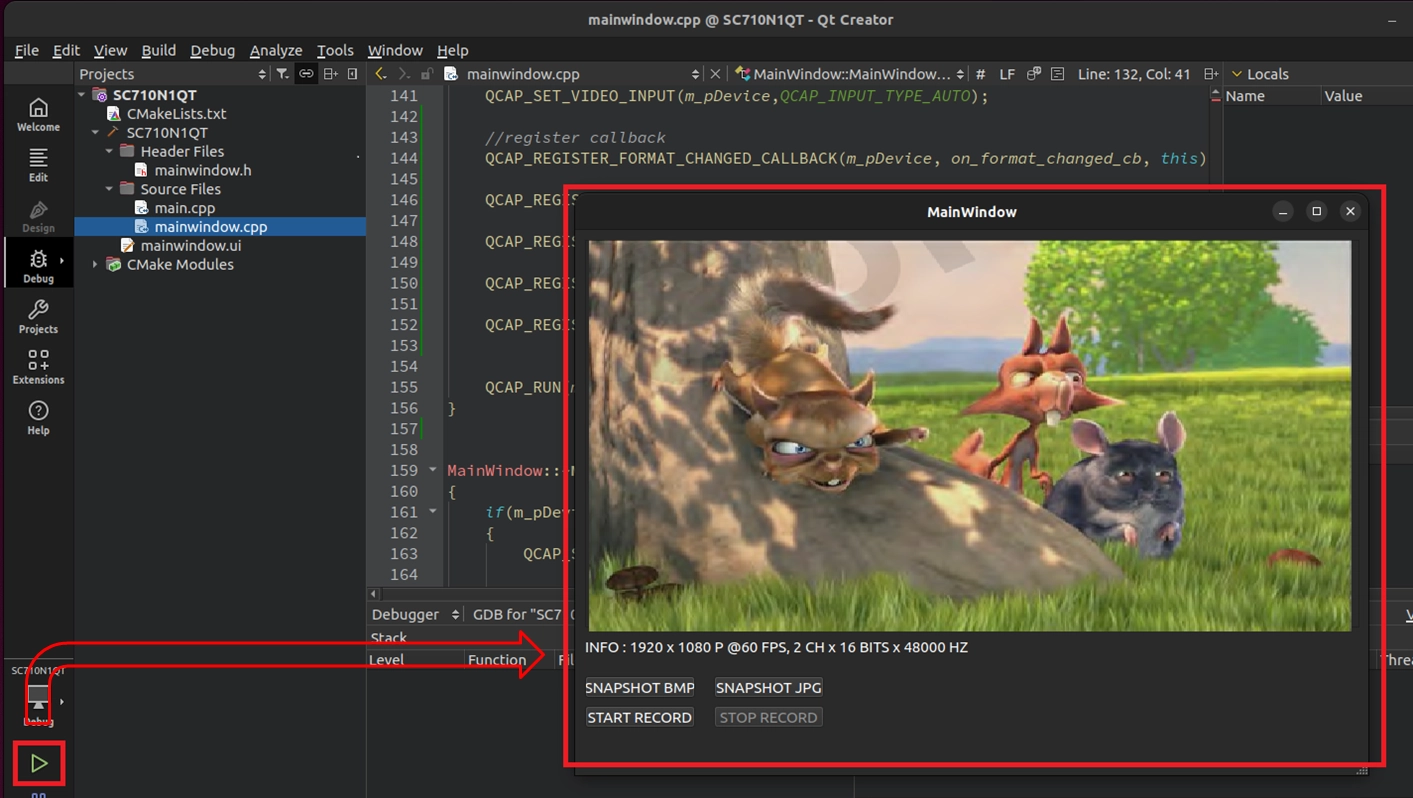Open the Welcome mode in the sidebar
1413x798 pixels.
pos(38,114)
